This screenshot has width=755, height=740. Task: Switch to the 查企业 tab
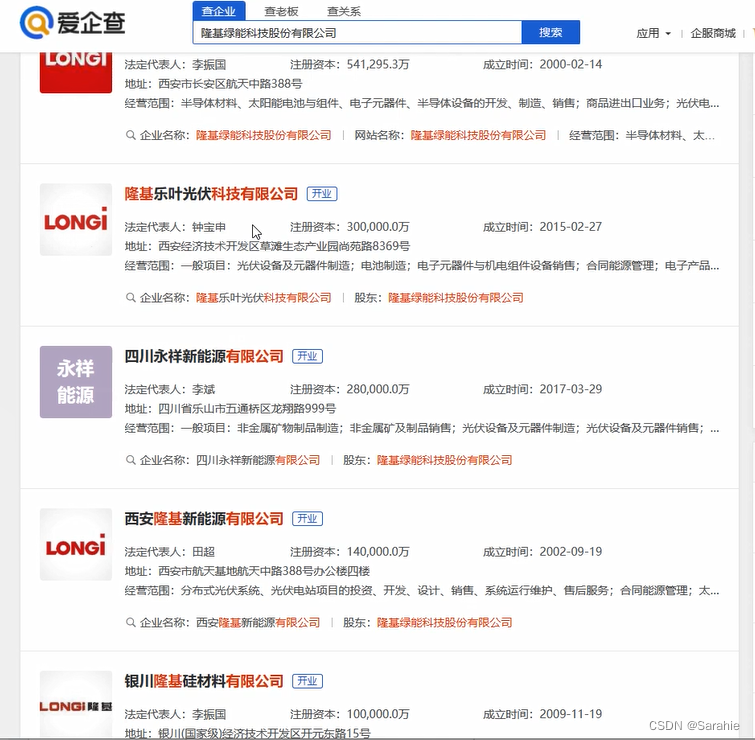(x=219, y=11)
